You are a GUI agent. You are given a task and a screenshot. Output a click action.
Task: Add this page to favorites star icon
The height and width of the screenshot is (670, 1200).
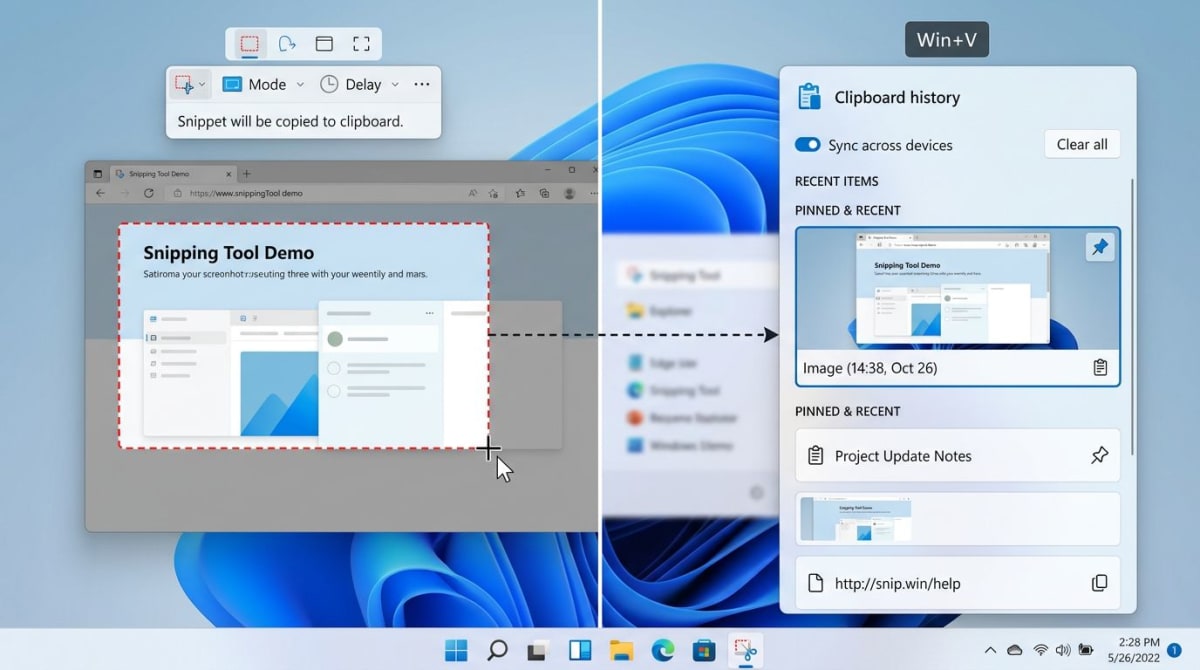494,193
